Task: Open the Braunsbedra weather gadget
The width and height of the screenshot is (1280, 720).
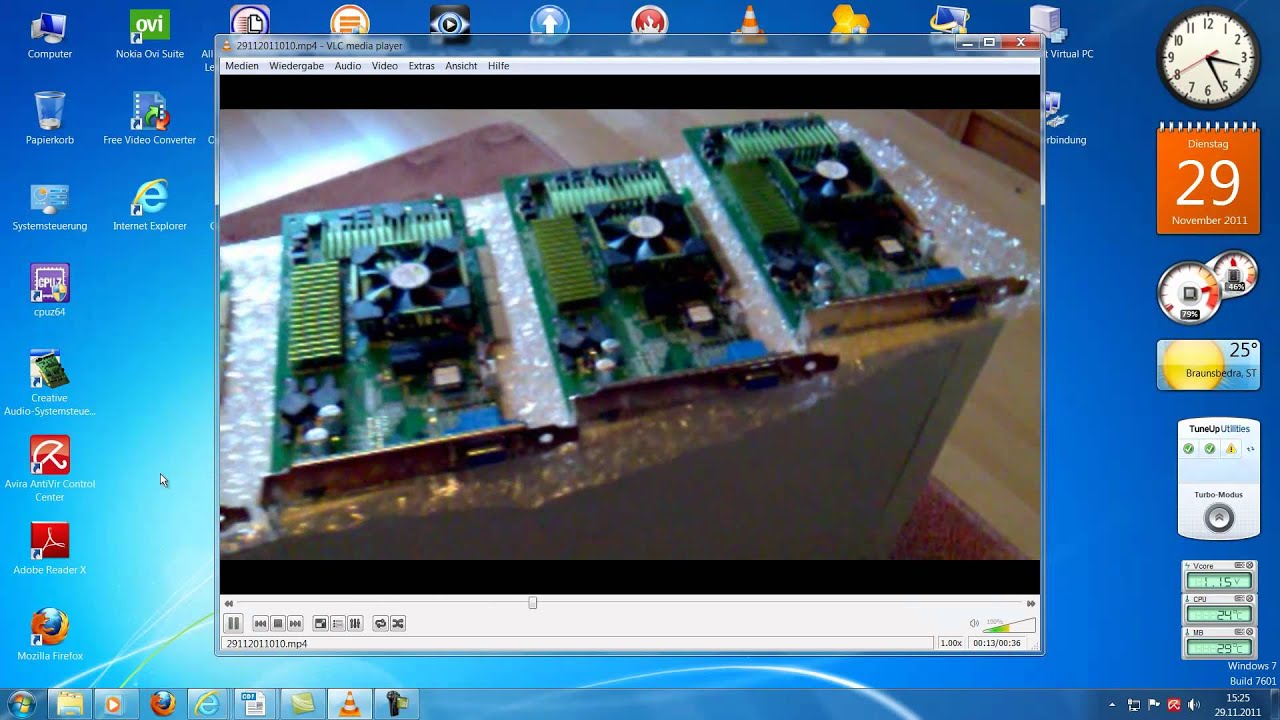Action: click(x=1208, y=365)
